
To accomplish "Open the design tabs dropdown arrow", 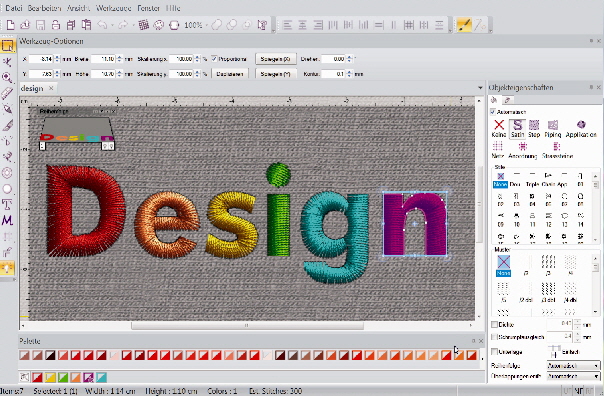I will [x=480, y=88].
